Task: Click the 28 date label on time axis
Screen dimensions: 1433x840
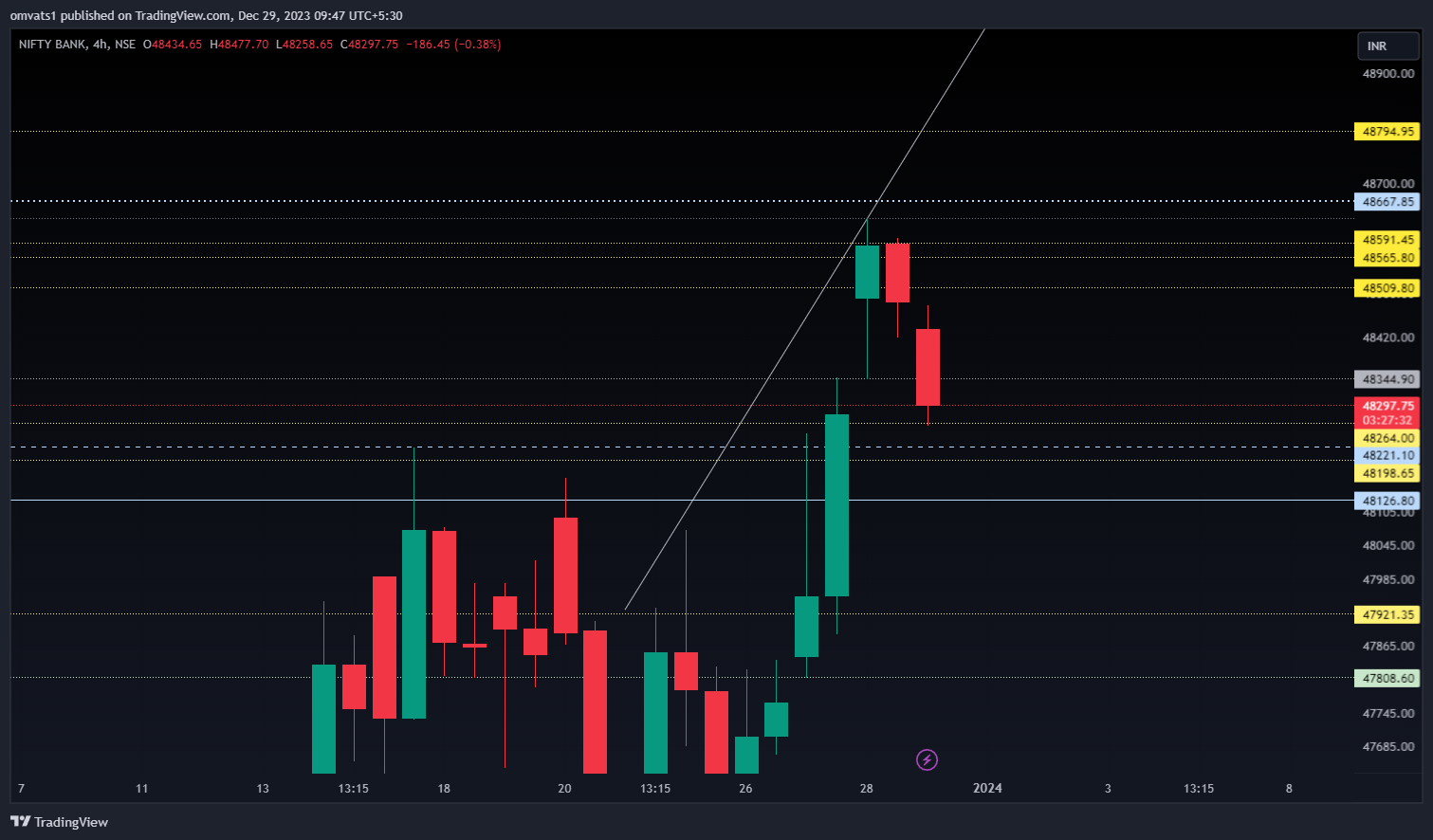Action: [866, 788]
